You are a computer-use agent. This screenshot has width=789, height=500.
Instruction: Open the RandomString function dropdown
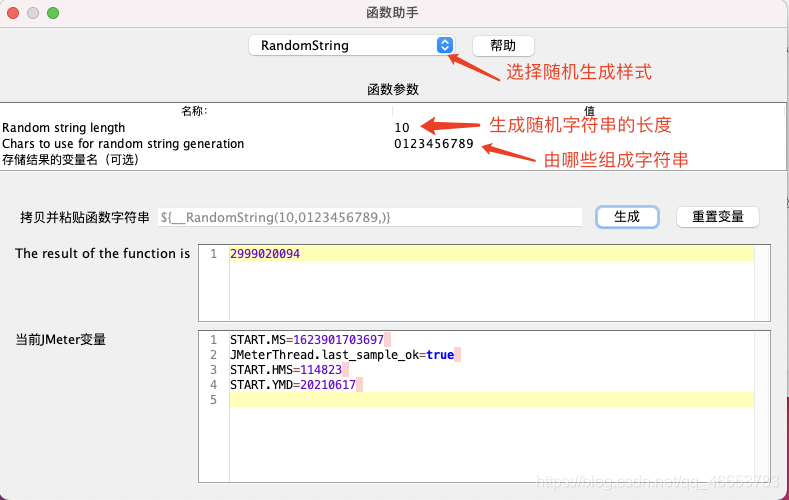coord(351,45)
